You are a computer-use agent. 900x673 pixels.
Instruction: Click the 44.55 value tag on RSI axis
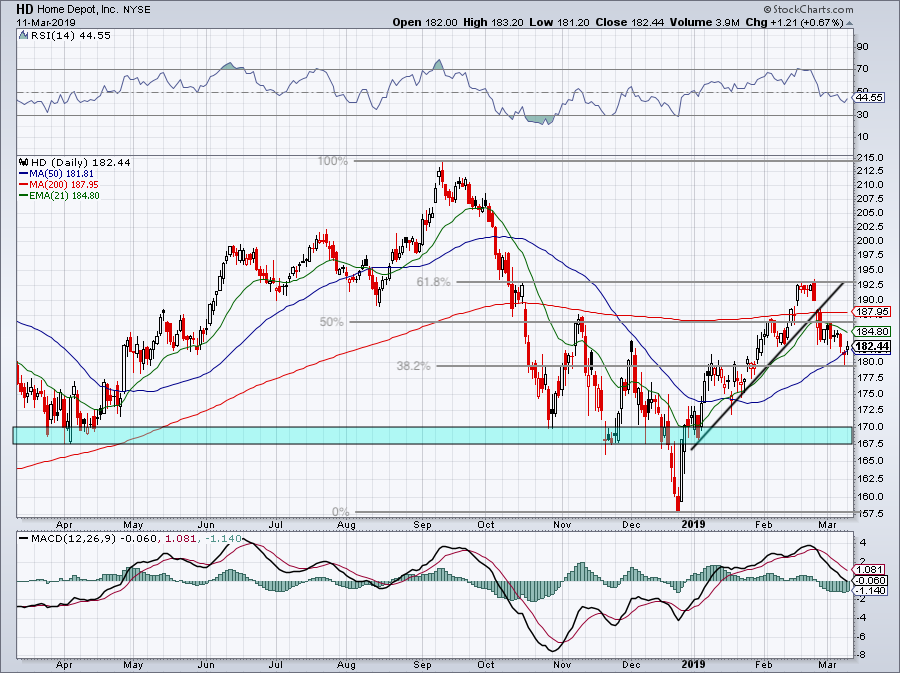[x=870, y=98]
